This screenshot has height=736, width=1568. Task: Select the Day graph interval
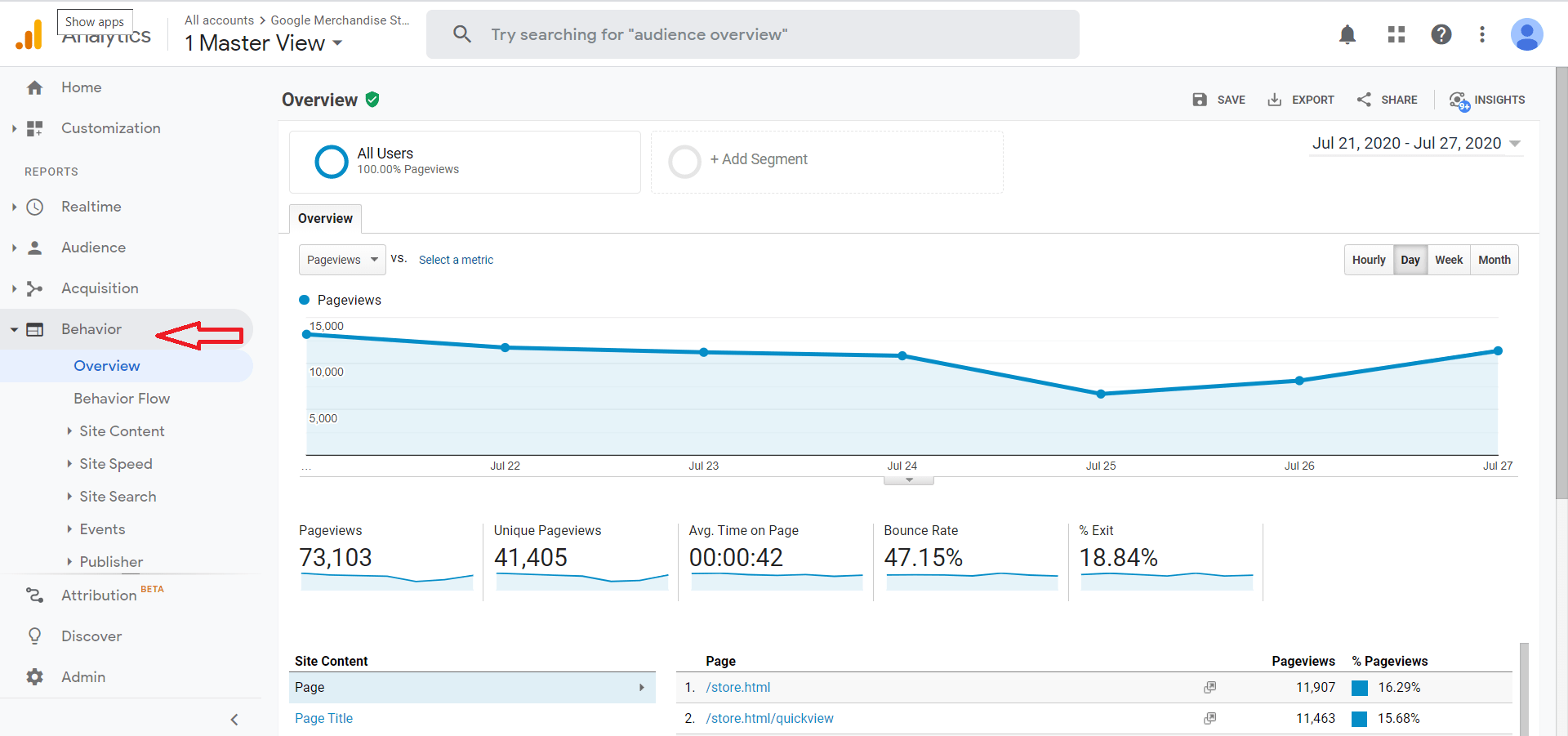(1410, 260)
